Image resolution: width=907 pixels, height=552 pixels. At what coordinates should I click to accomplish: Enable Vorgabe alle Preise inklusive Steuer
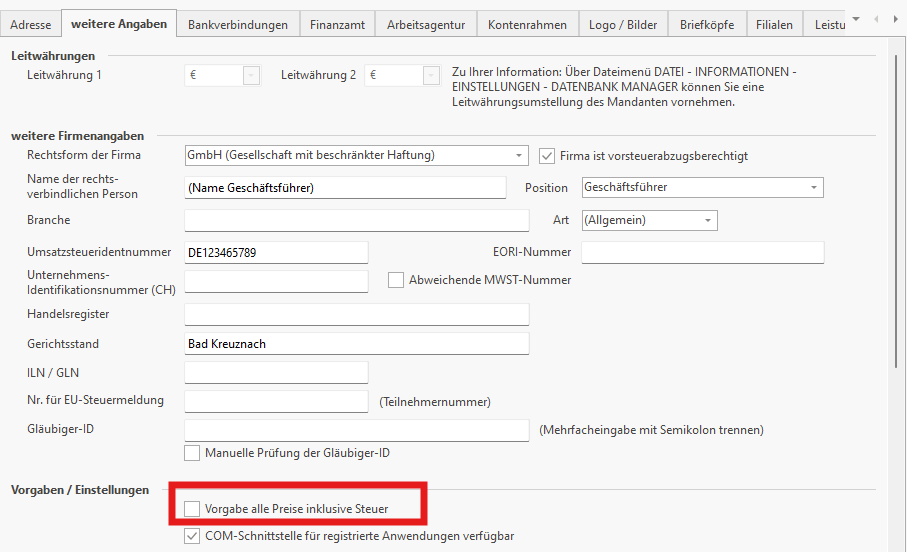coord(192,509)
